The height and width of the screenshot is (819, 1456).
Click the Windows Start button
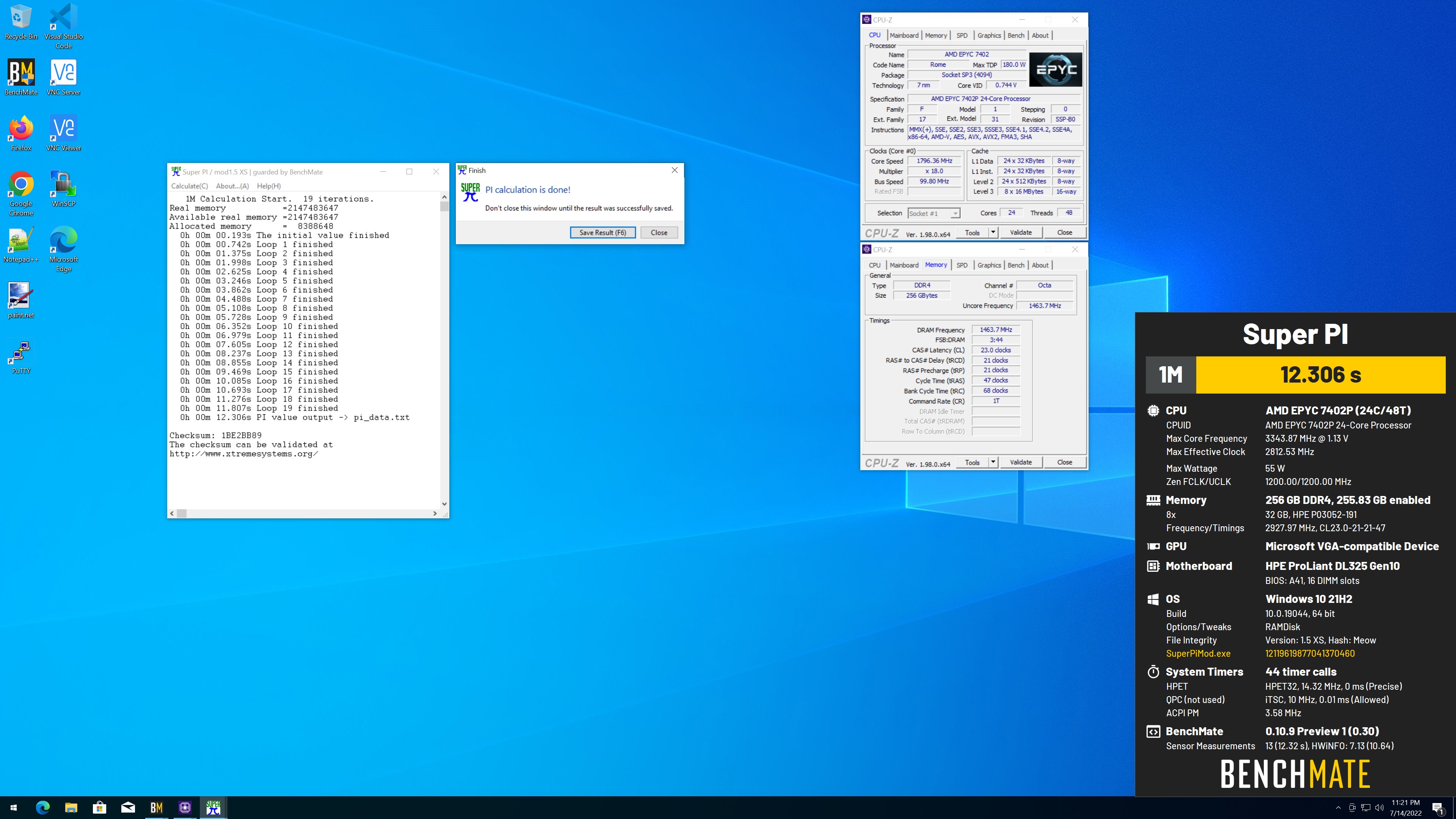pyautogui.click(x=14, y=808)
